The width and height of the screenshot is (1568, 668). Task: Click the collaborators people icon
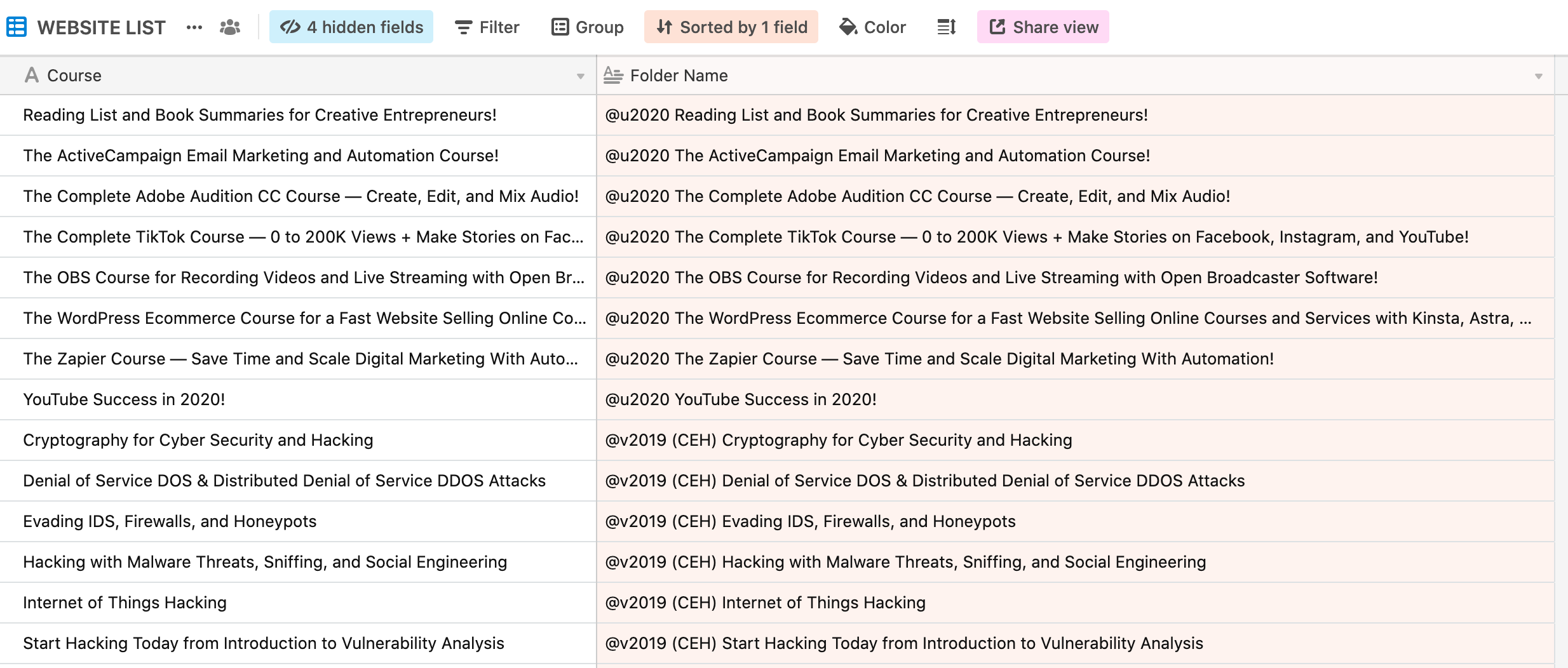[x=230, y=27]
